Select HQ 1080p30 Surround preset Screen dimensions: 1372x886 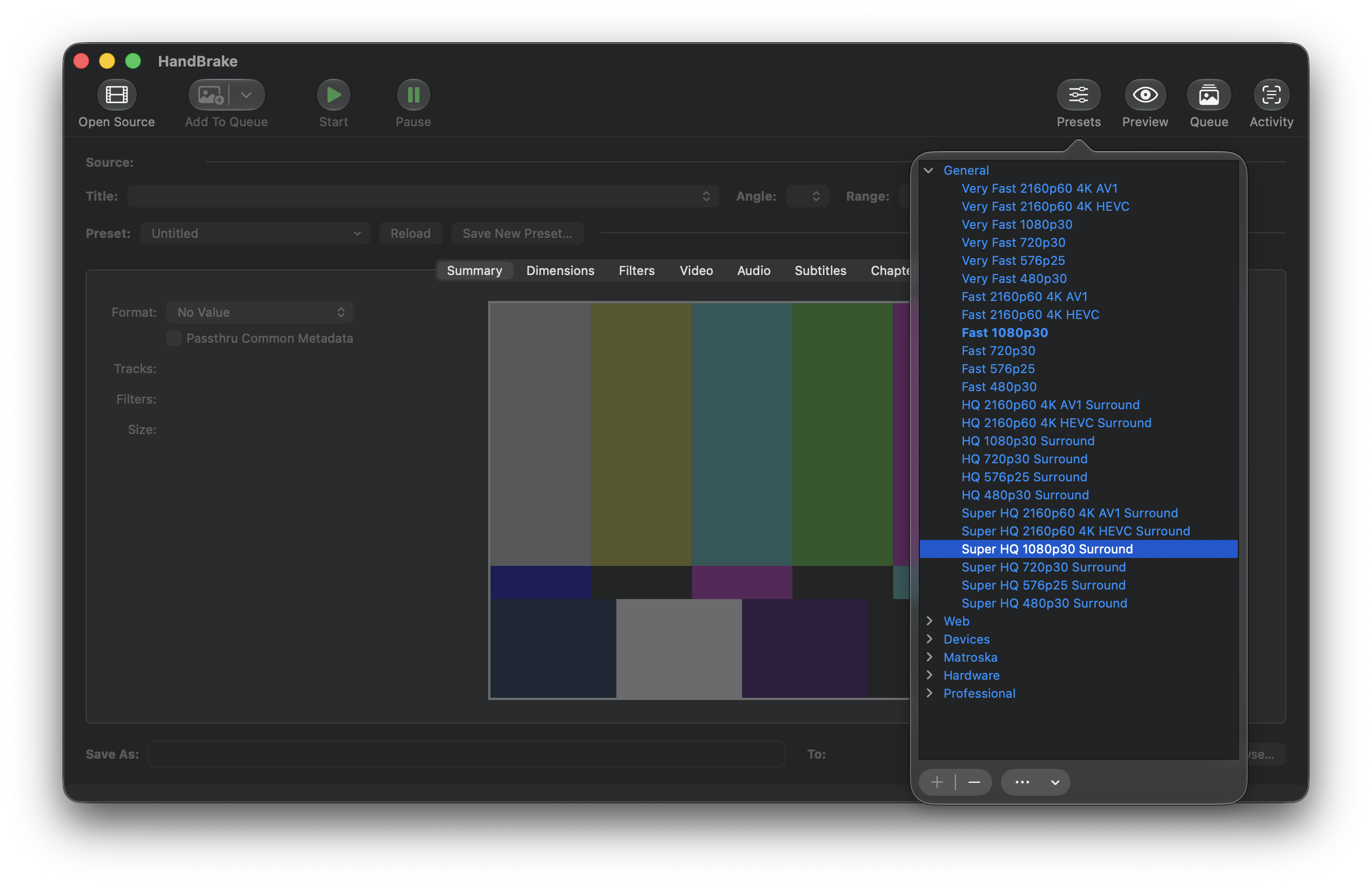click(1078, 441)
